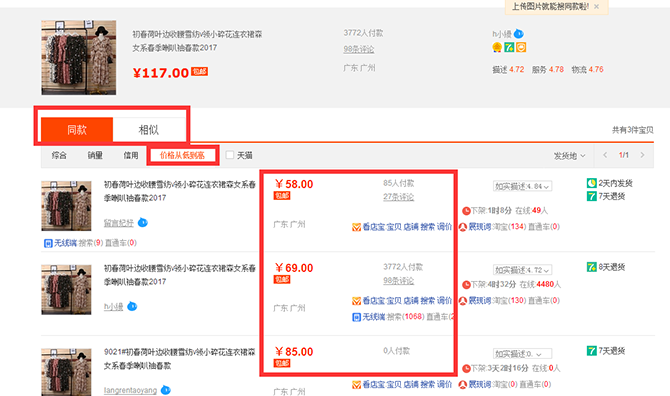The width and height of the screenshot is (670, 396).
Task: Sort results by 销量
Action: 95,155
